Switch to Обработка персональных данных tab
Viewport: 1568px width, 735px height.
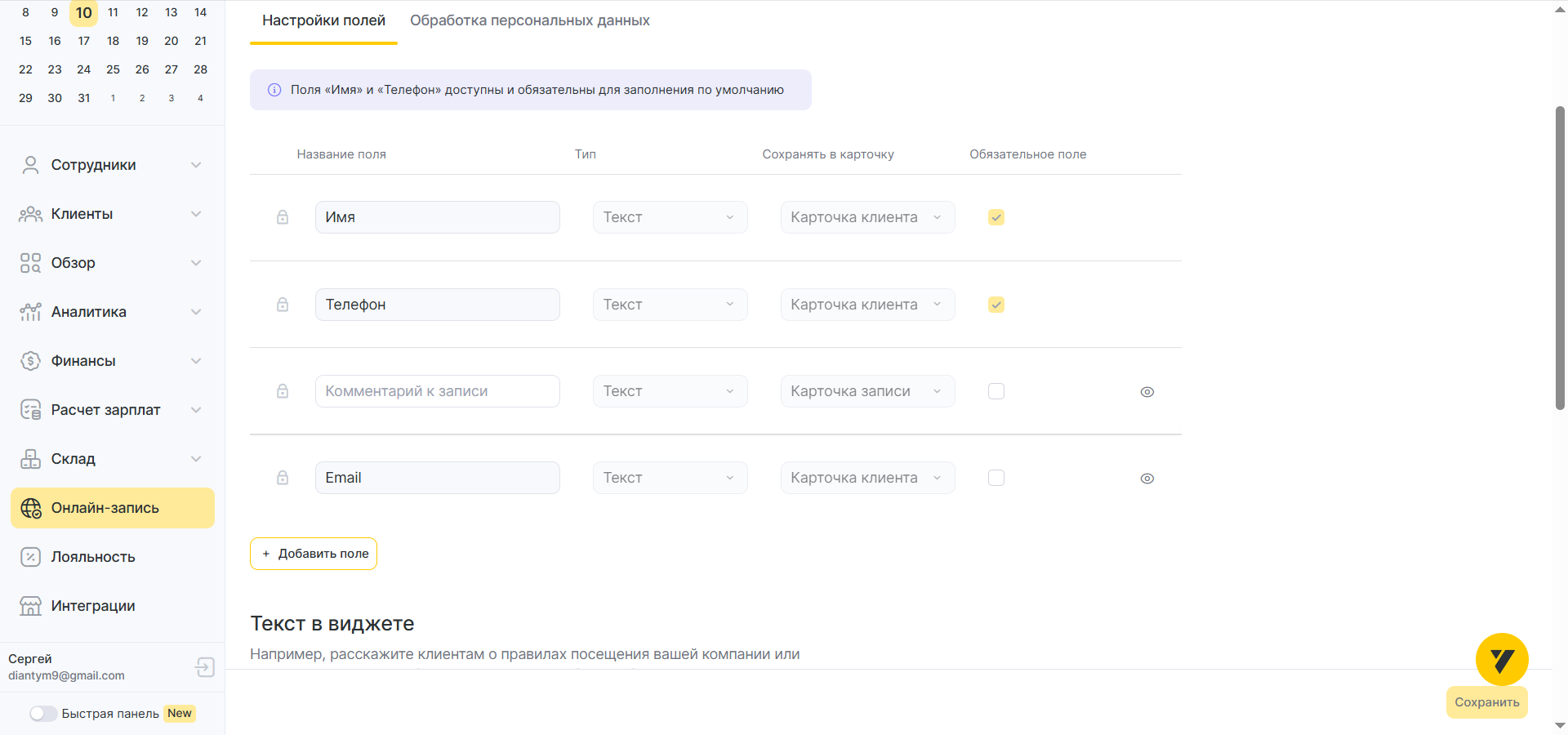(x=529, y=20)
